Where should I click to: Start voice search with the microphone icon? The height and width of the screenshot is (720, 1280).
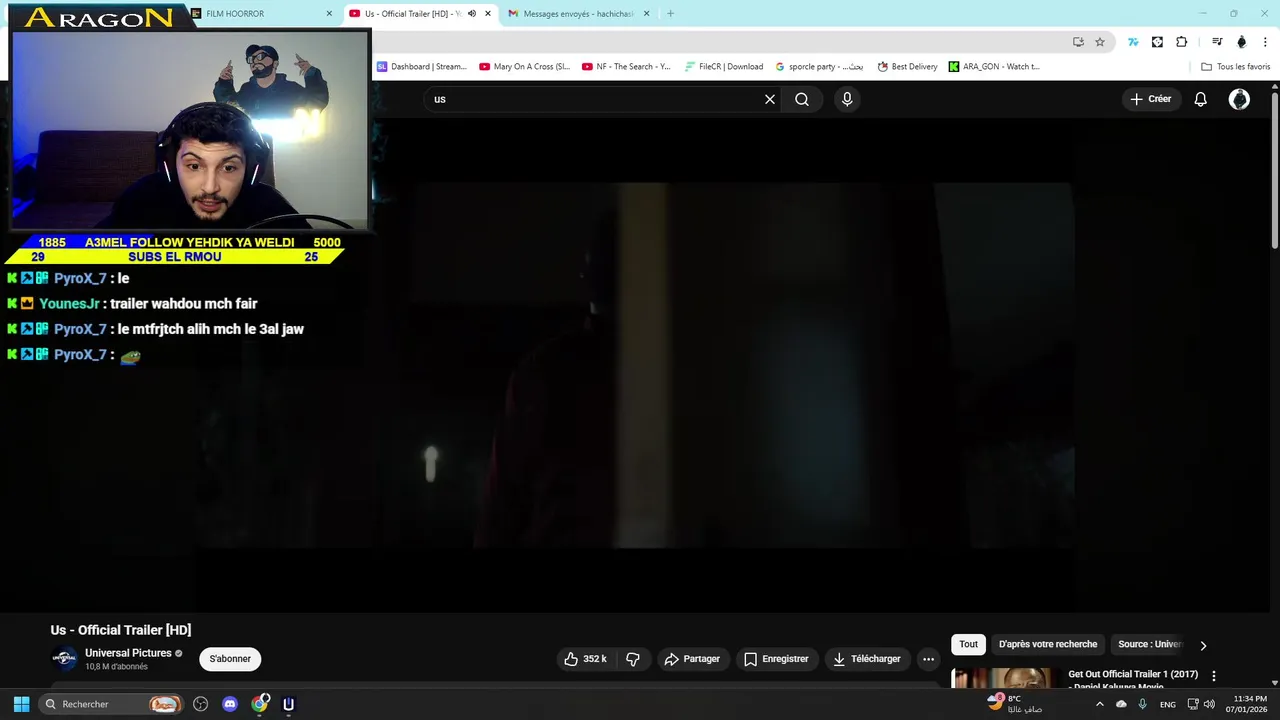pyautogui.click(x=847, y=99)
